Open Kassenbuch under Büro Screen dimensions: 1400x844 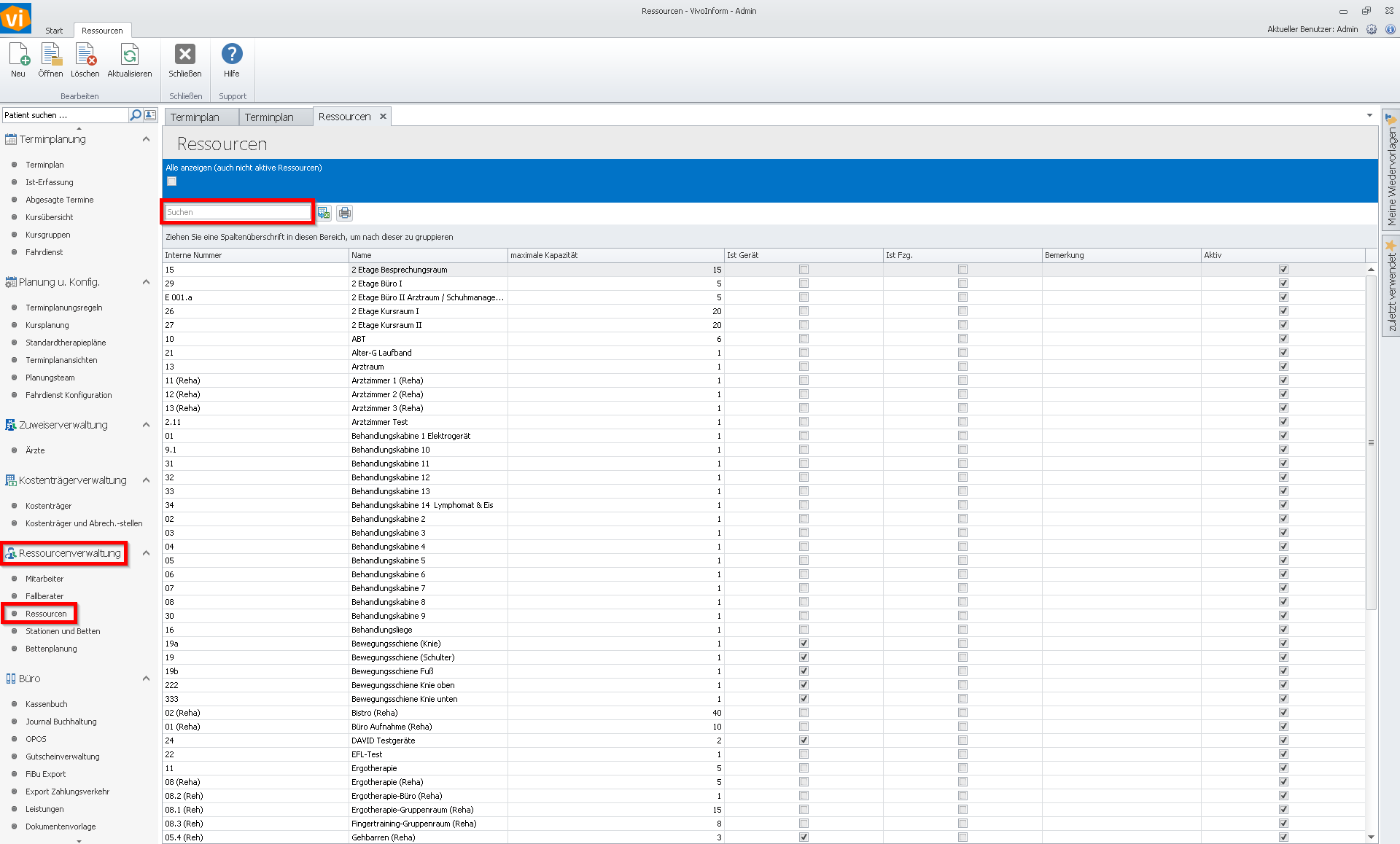47,704
